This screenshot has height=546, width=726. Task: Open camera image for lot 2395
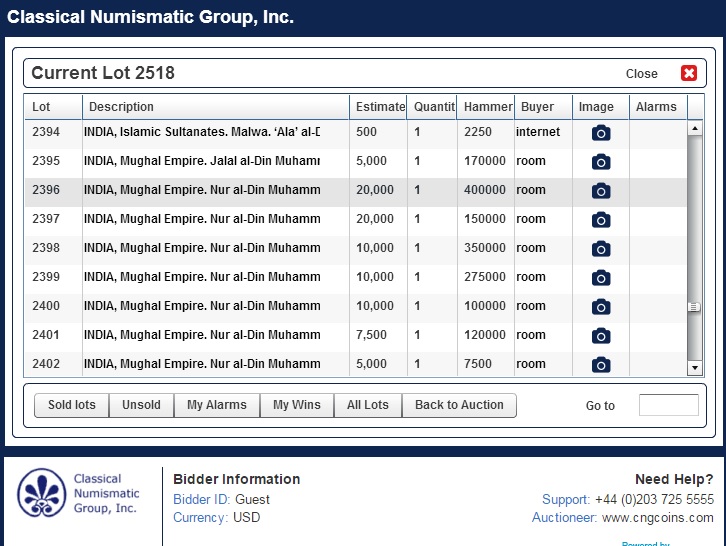click(x=600, y=162)
